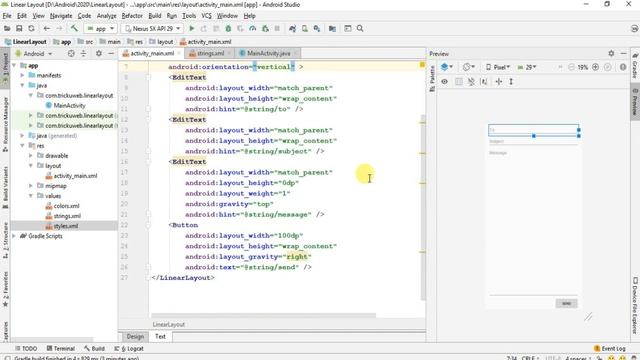640x360 pixels.
Task: Click the Scroll from Source target icon
Action: point(71,53)
